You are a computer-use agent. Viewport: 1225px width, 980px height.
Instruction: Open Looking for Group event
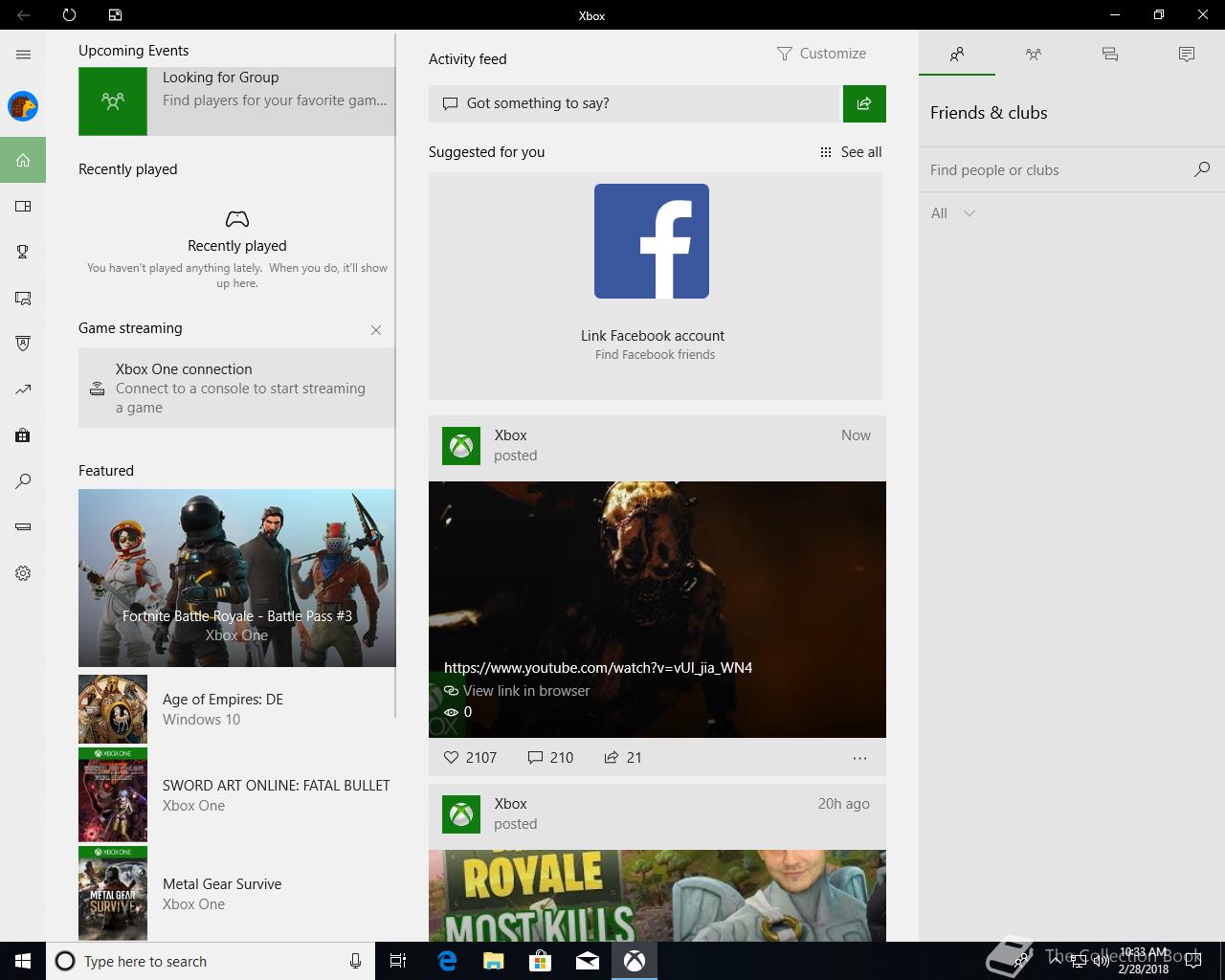tap(236, 100)
